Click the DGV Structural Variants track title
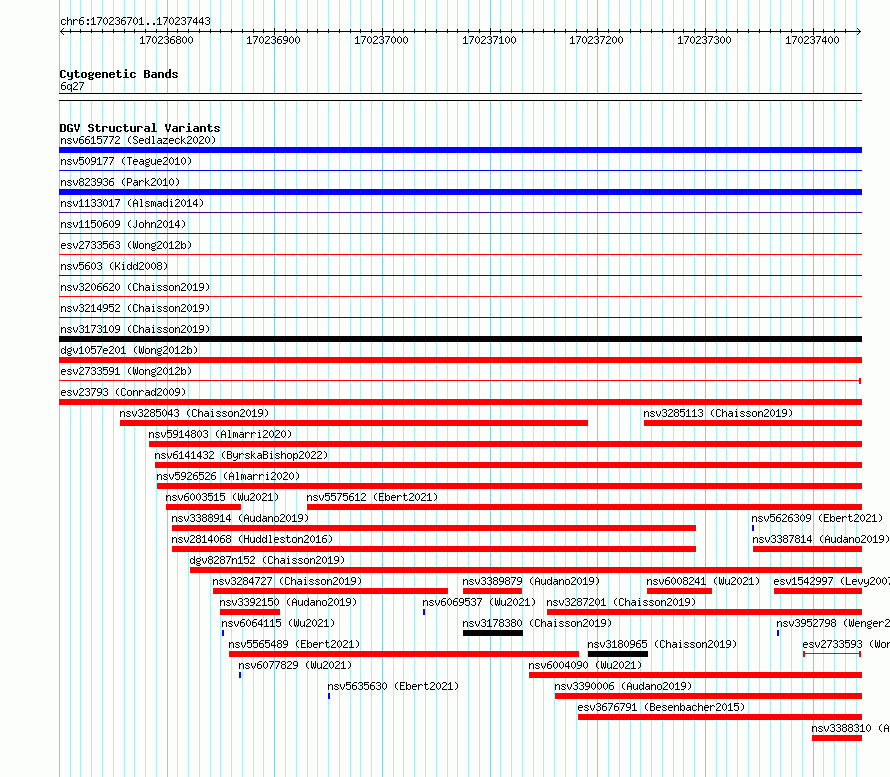The height and width of the screenshot is (777, 890). click(x=140, y=128)
